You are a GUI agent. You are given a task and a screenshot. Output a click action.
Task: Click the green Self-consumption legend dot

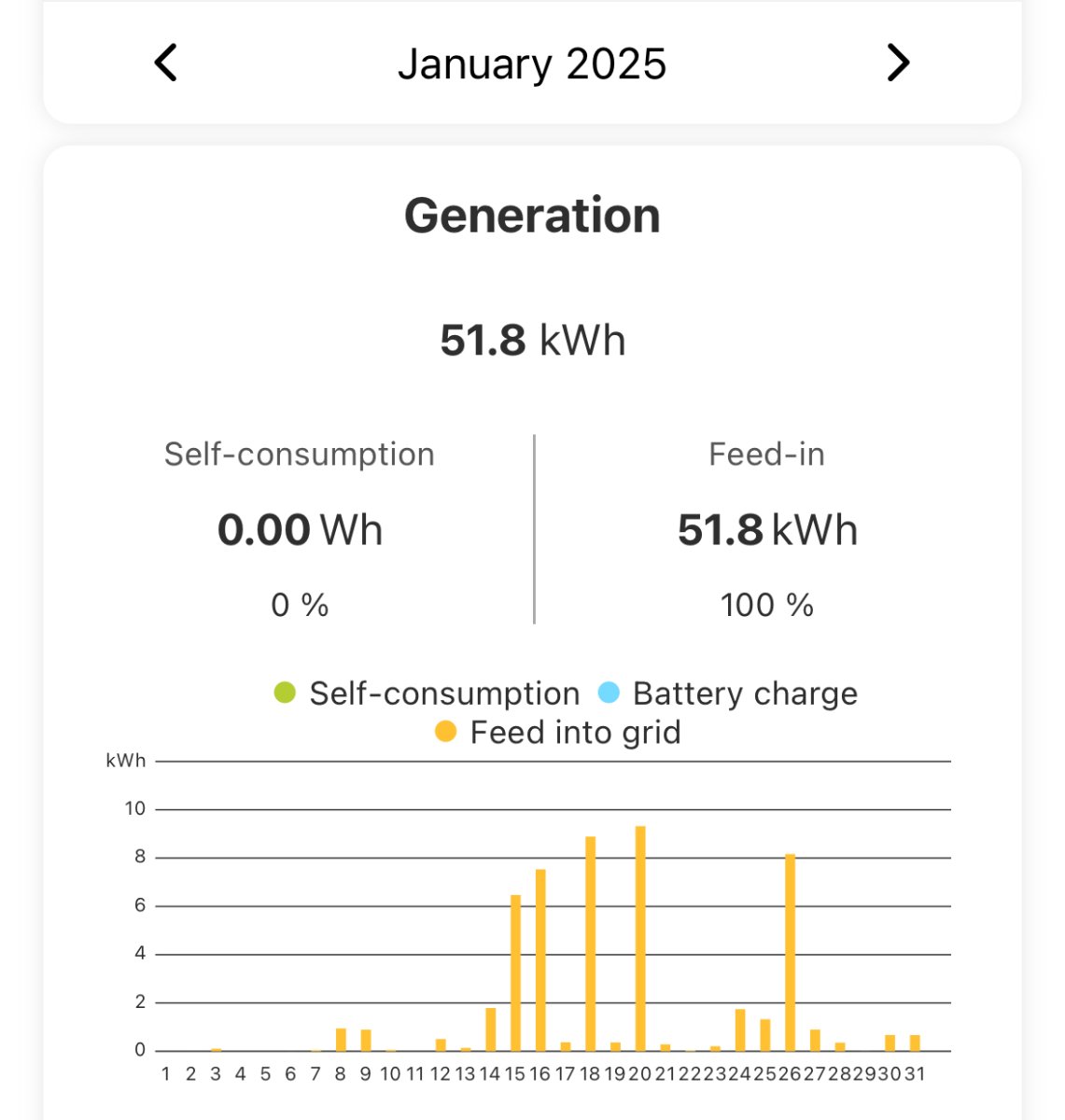click(x=285, y=693)
